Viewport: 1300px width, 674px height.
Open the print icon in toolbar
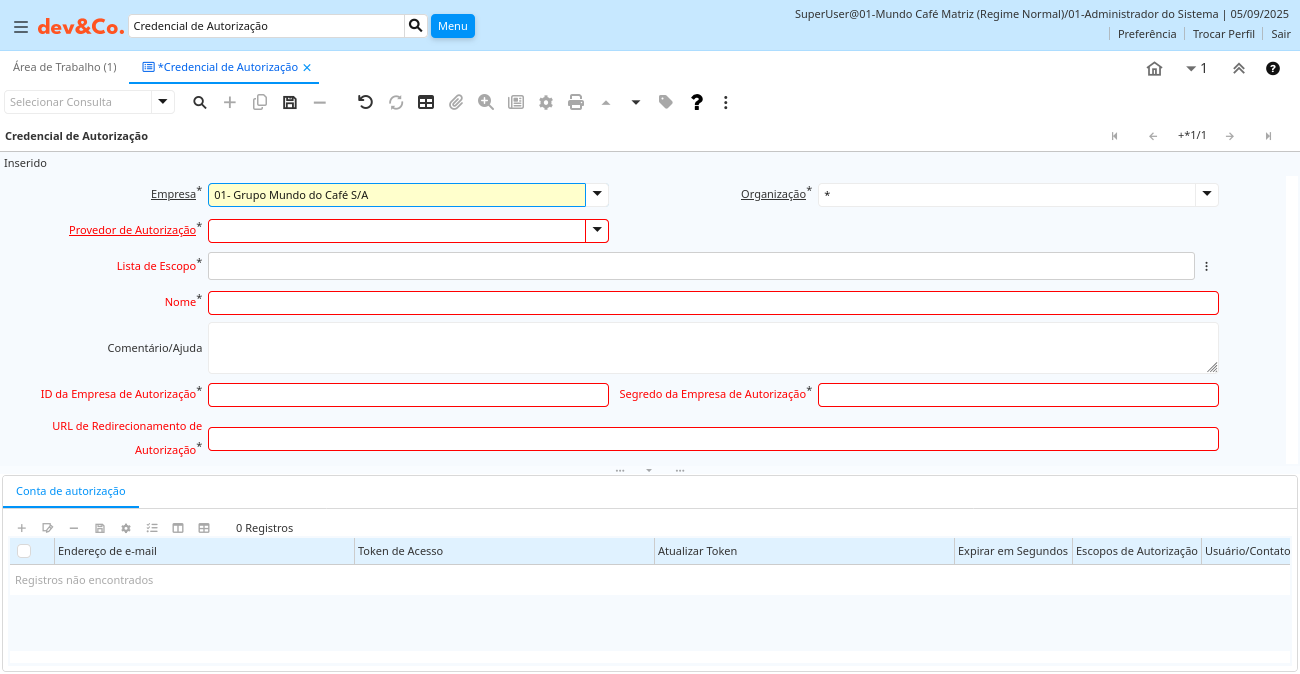click(576, 102)
